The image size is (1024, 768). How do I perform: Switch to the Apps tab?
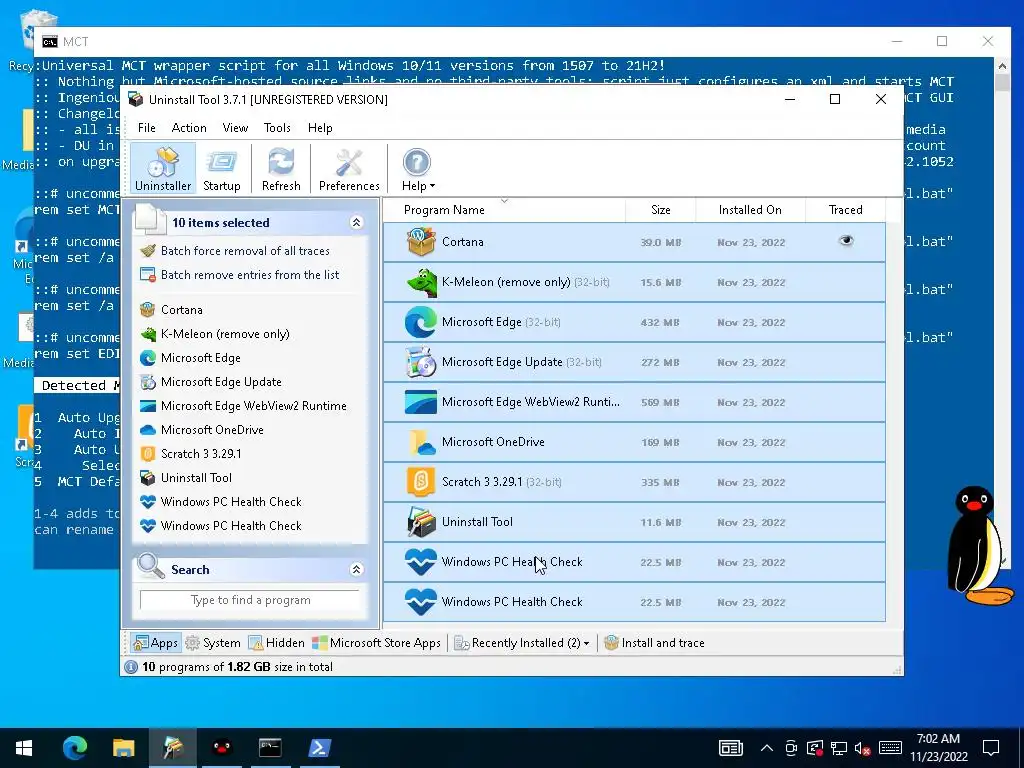click(155, 643)
